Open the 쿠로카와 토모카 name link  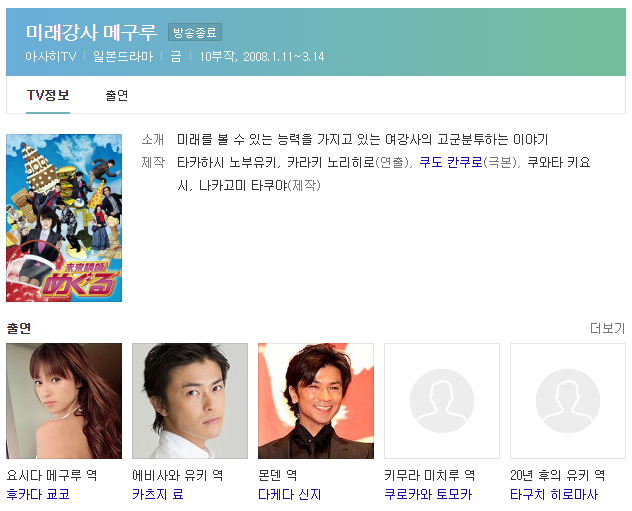428,494
